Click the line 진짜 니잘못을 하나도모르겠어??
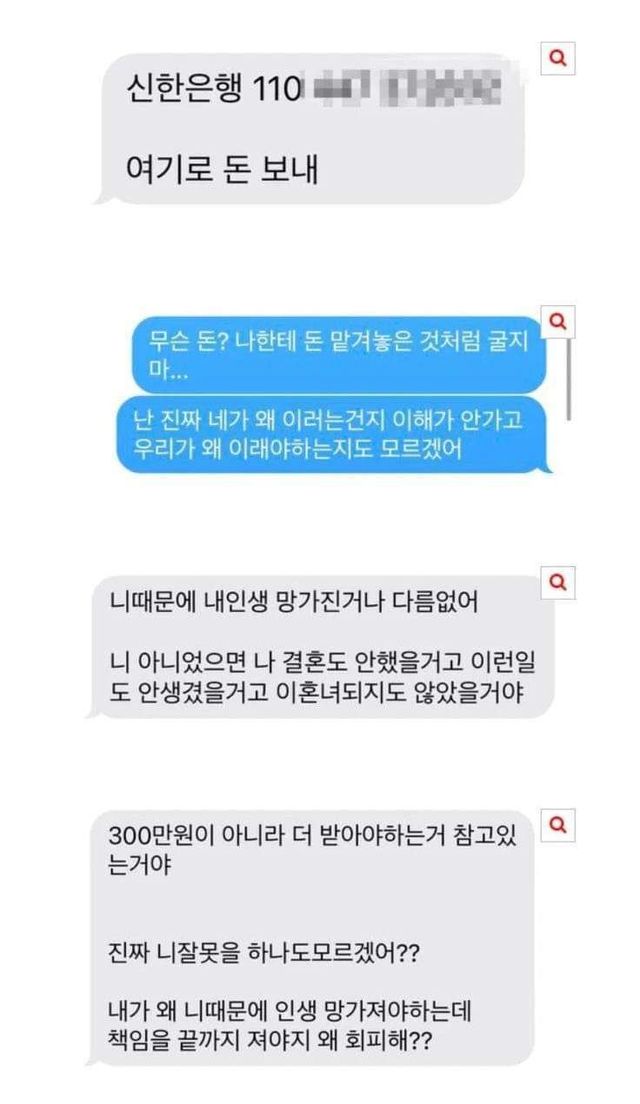 click(265, 954)
